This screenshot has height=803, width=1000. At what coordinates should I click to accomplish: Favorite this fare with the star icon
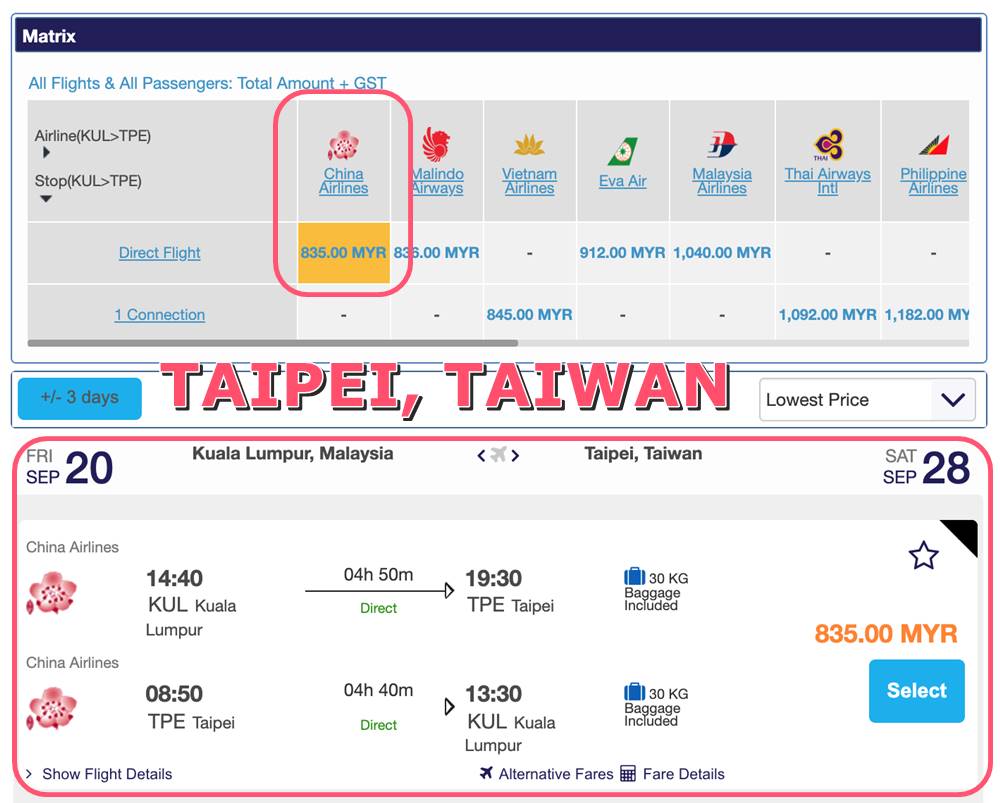click(923, 555)
